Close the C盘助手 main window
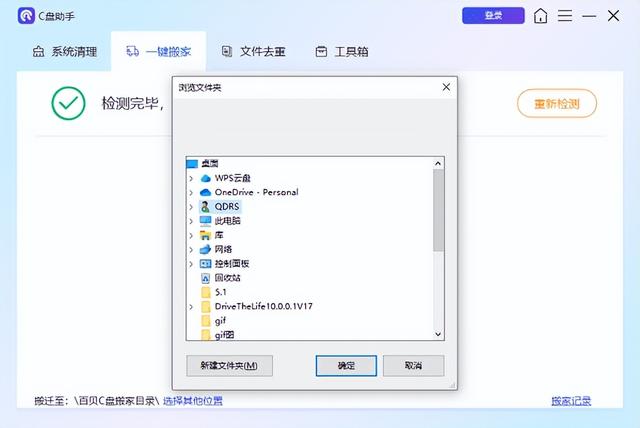 (x=613, y=16)
